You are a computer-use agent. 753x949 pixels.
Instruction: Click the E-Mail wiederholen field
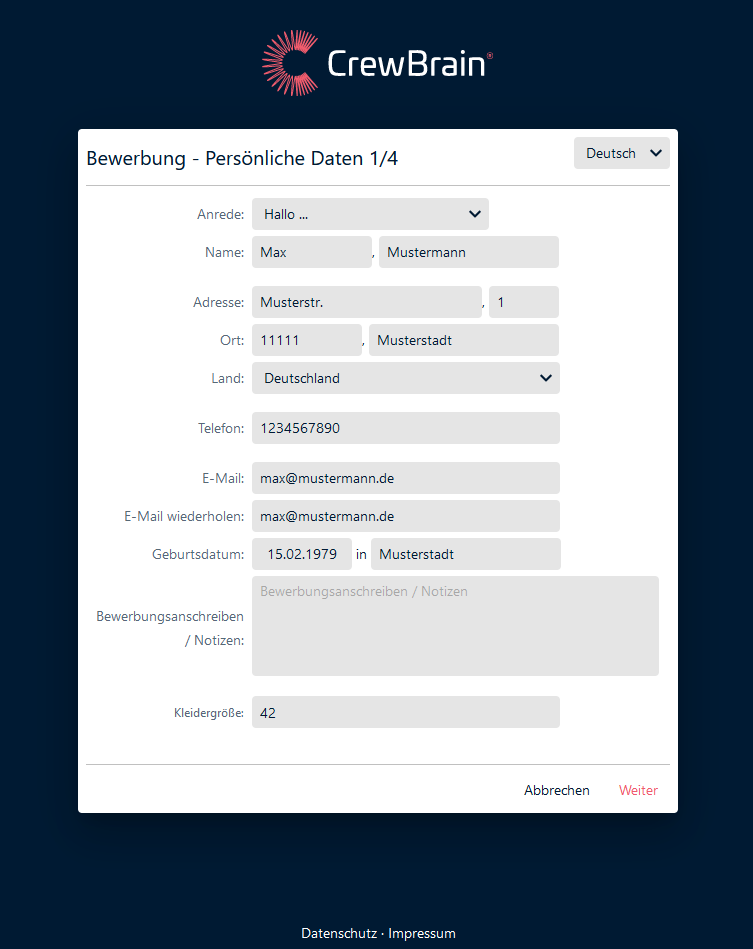point(405,516)
